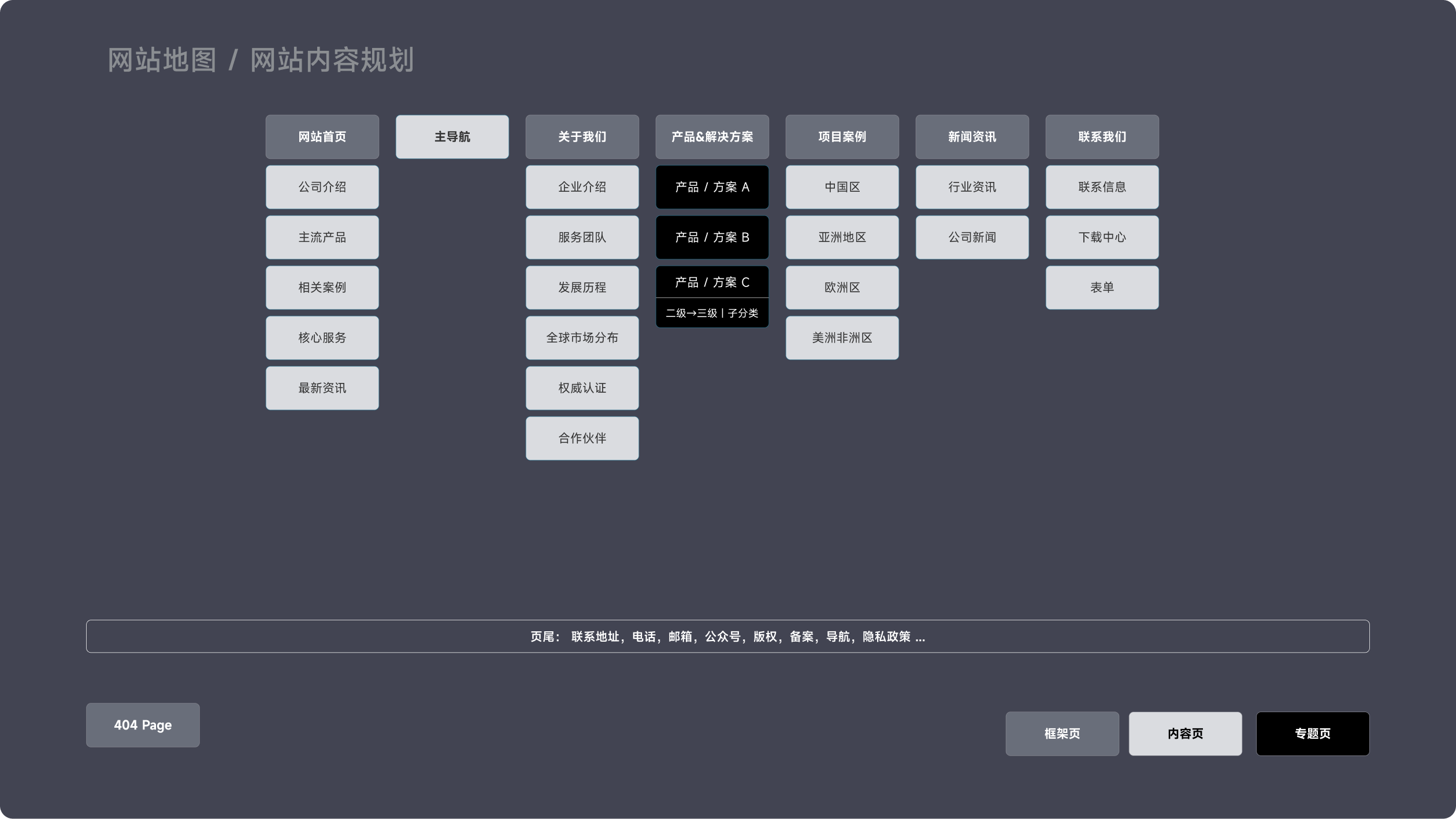Click the 产品 / 方案 B box
This screenshot has width=1456, height=819.
click(x=712, y=237)
